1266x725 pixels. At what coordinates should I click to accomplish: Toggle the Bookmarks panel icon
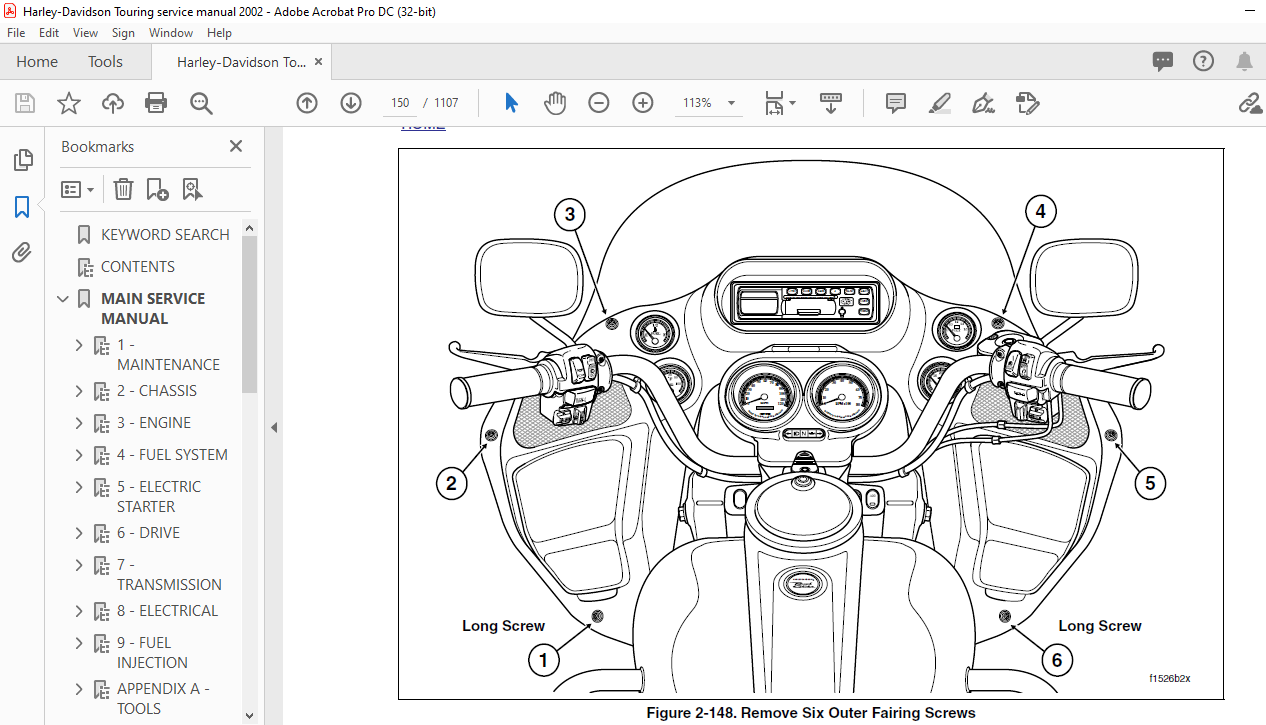pyautogui.click(x=22, y=207)
